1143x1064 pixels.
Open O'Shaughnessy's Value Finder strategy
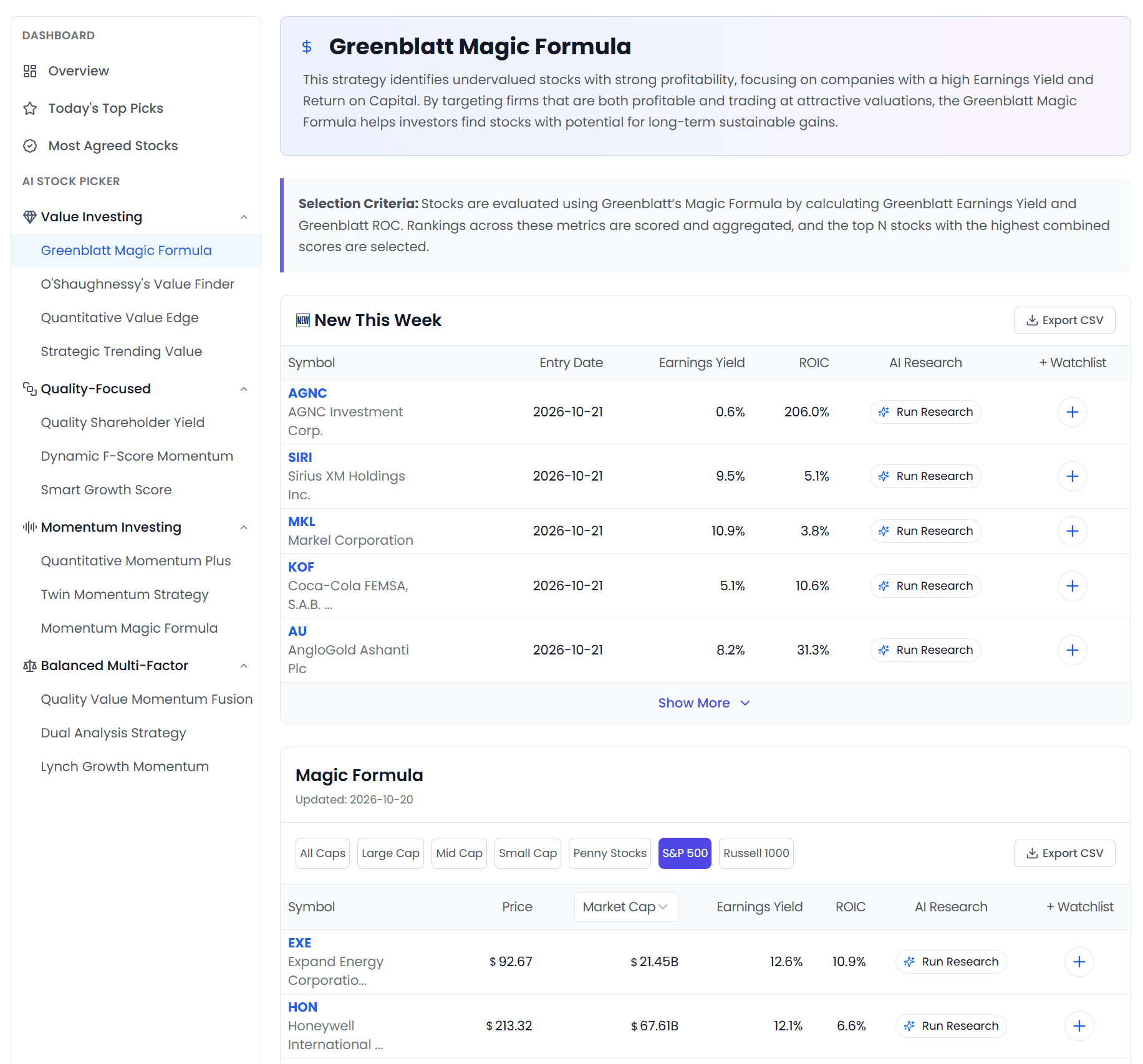[138, 284]
